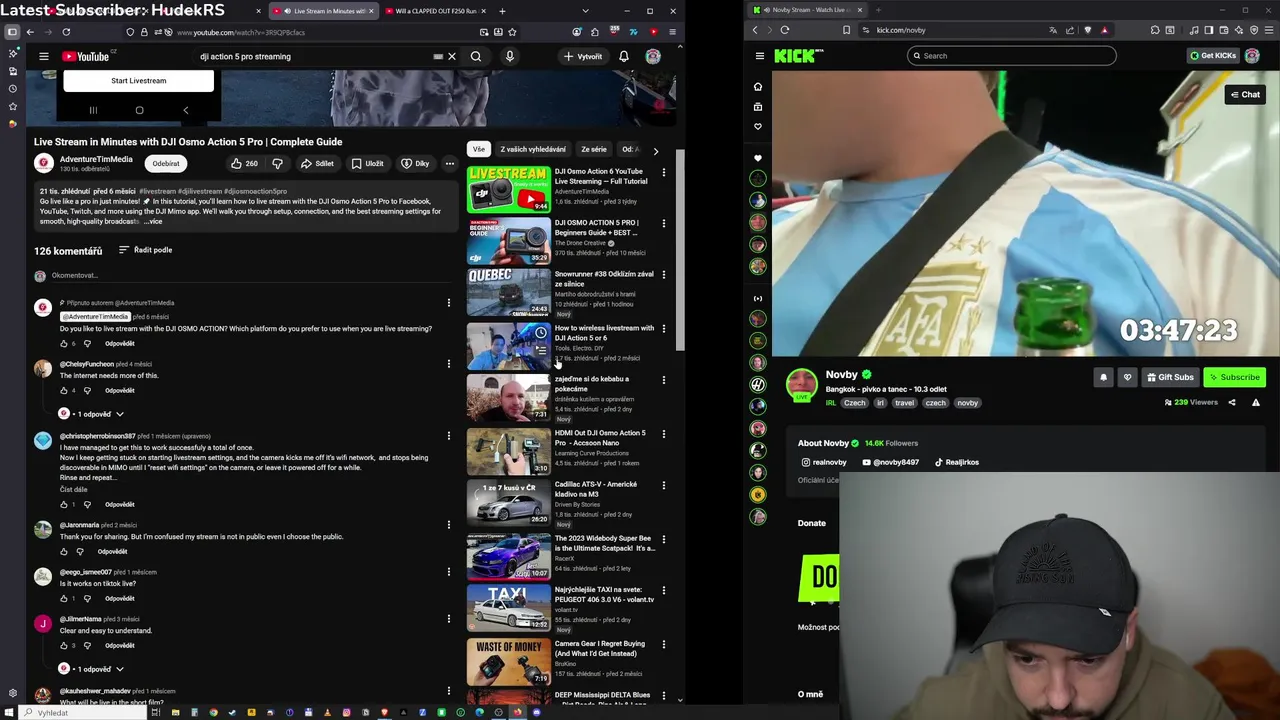This screenshot has height=720, width=1280.
Task: Send thanks with Díky button
Action: [415, 163]
